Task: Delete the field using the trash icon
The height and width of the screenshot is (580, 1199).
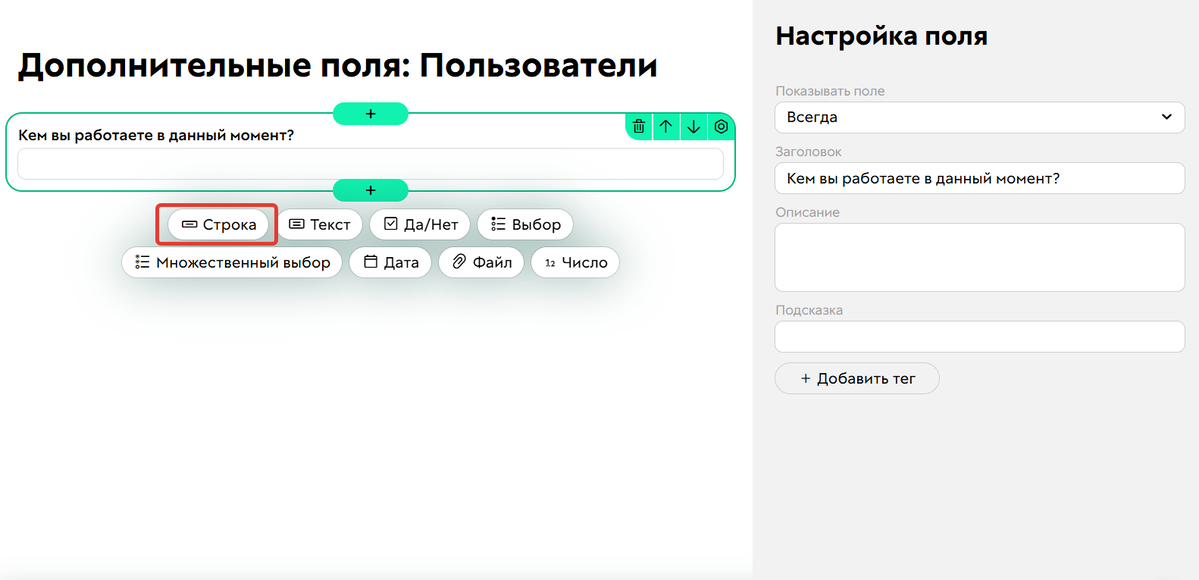Action: tap(639, 127)
